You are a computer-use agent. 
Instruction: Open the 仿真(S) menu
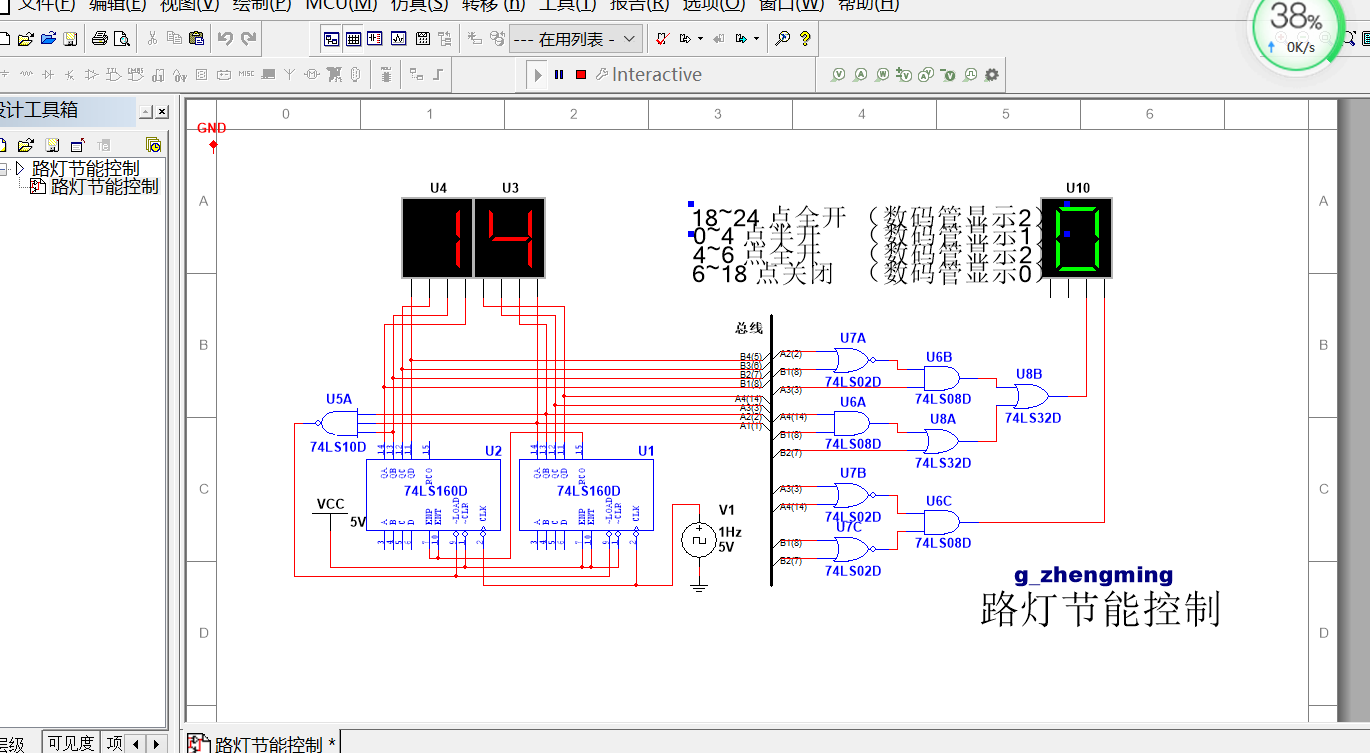click(x=419, y=5)
